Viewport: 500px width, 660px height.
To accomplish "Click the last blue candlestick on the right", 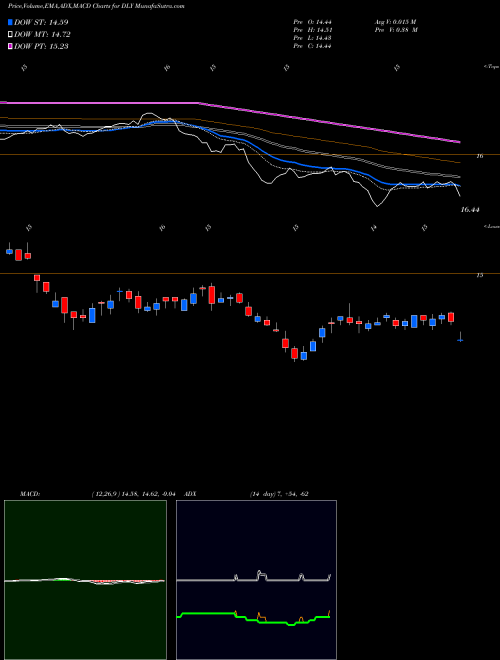I will click(x=460, y=340).
